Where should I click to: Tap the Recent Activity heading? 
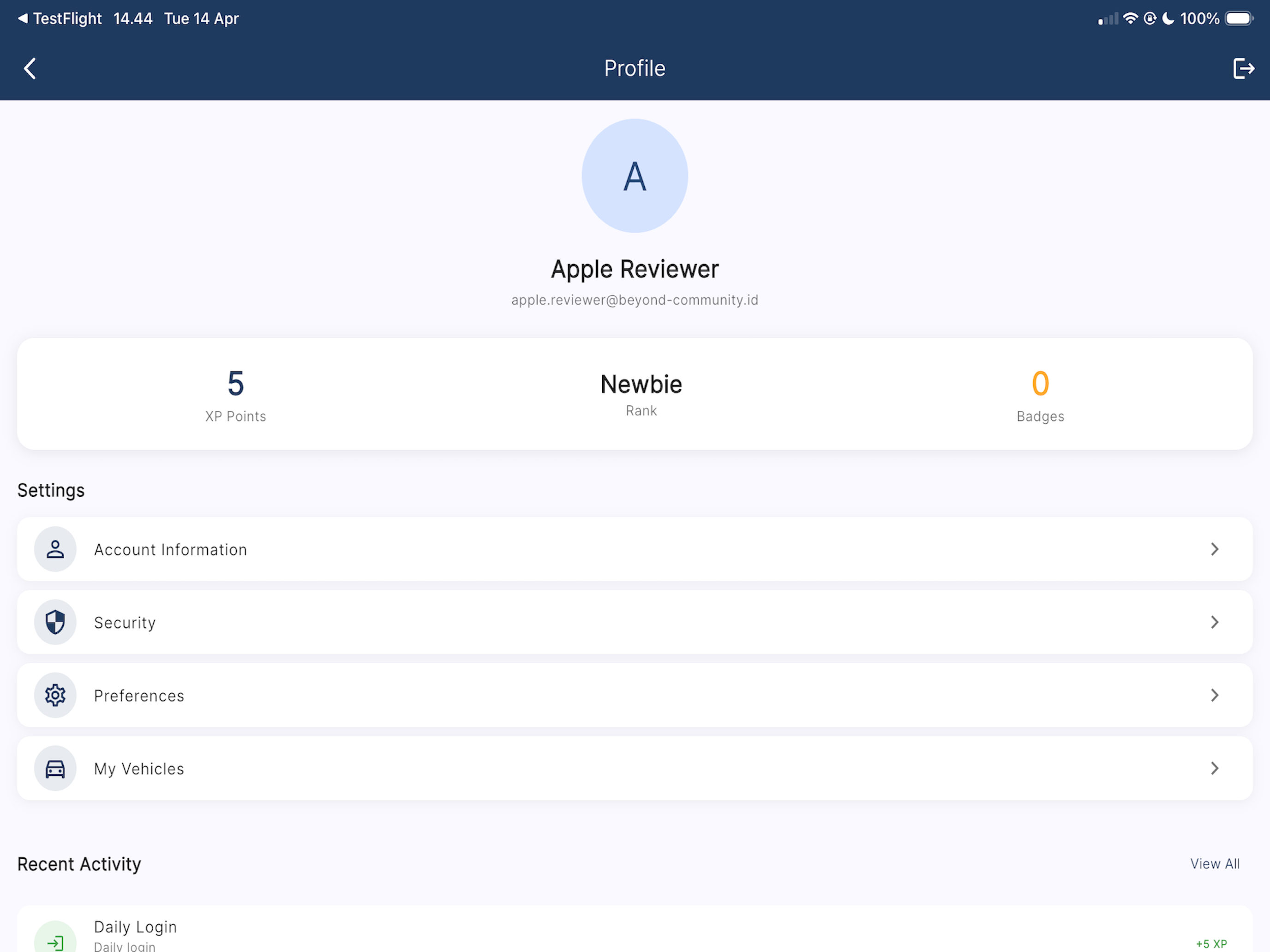[79, 864]
